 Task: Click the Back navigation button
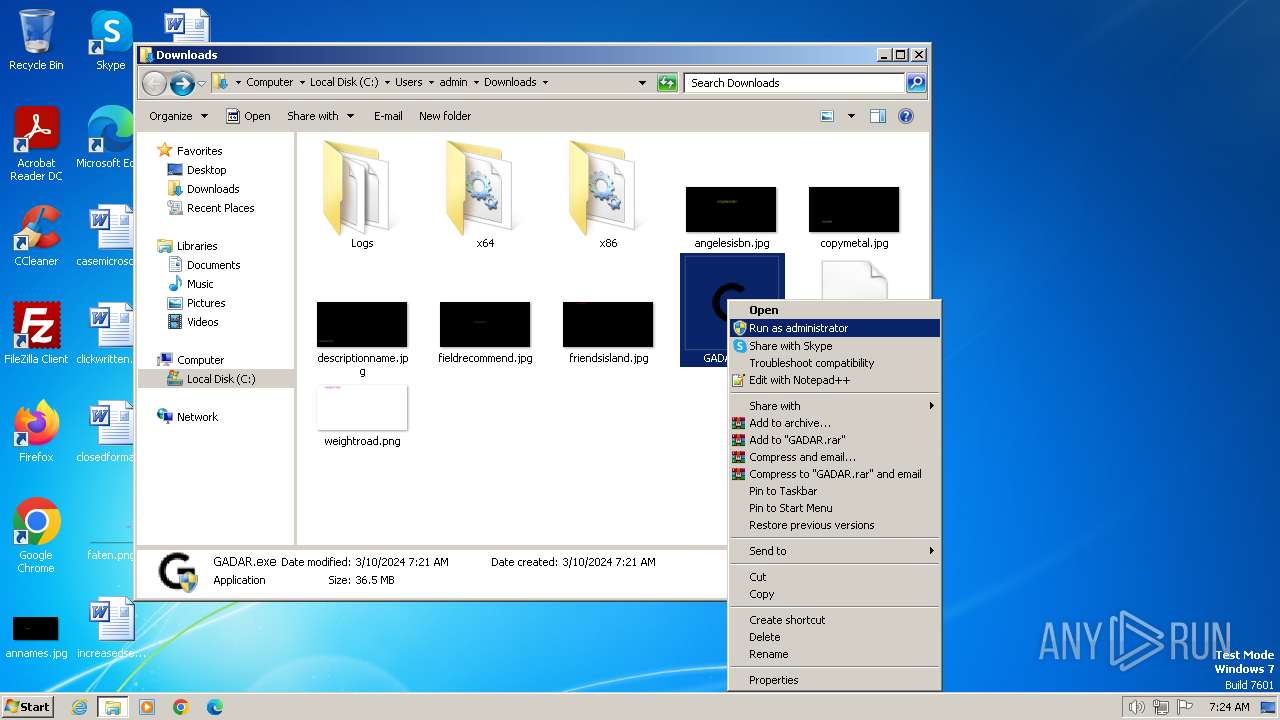tap(154, 83)
